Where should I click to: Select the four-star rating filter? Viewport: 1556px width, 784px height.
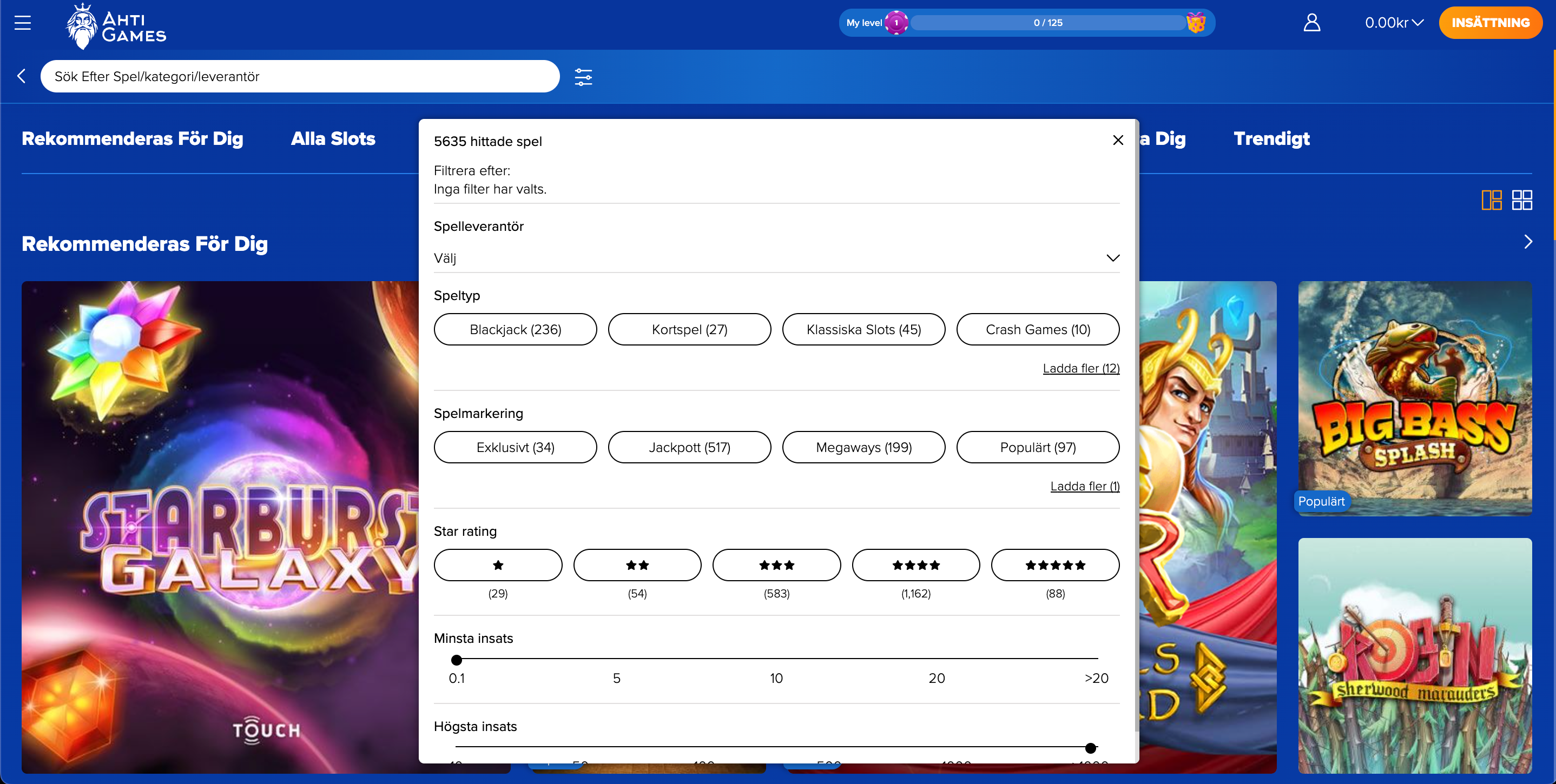click(916, 565)
